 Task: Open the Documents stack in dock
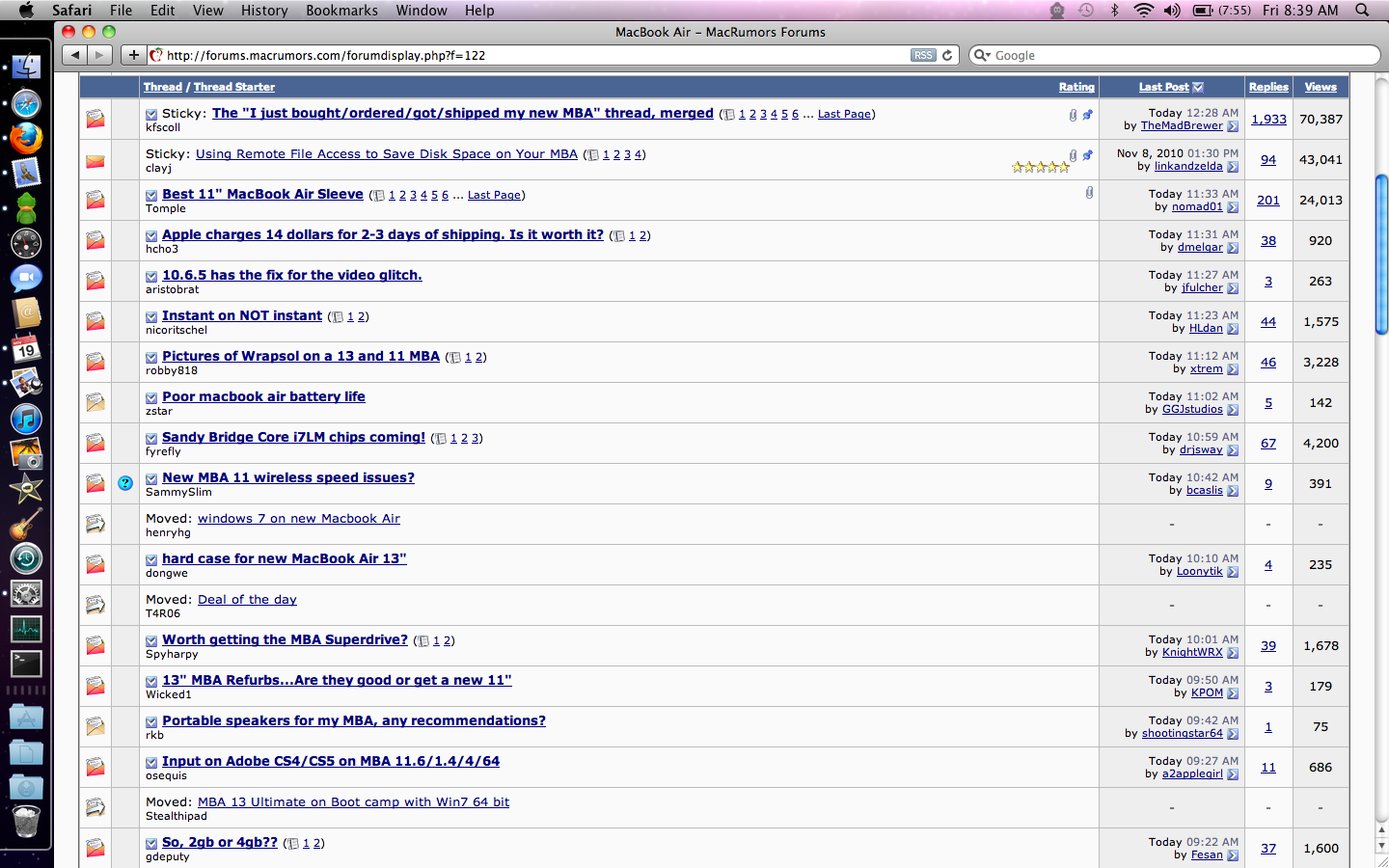[x=26, y=751]
